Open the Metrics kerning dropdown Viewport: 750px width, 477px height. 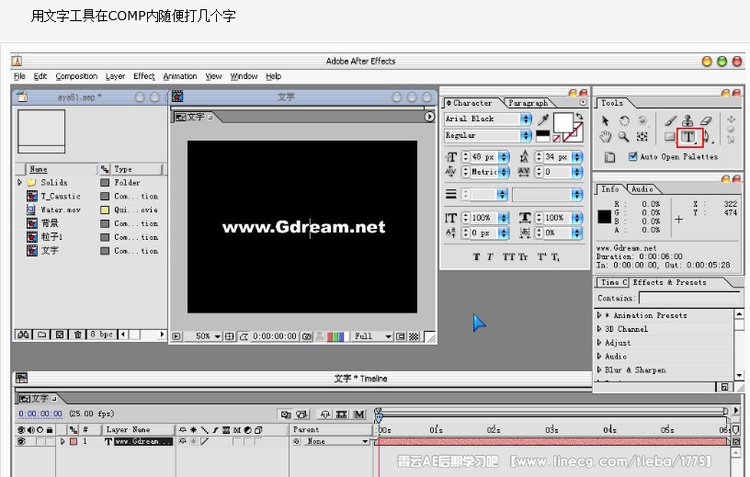pos(504,172)
